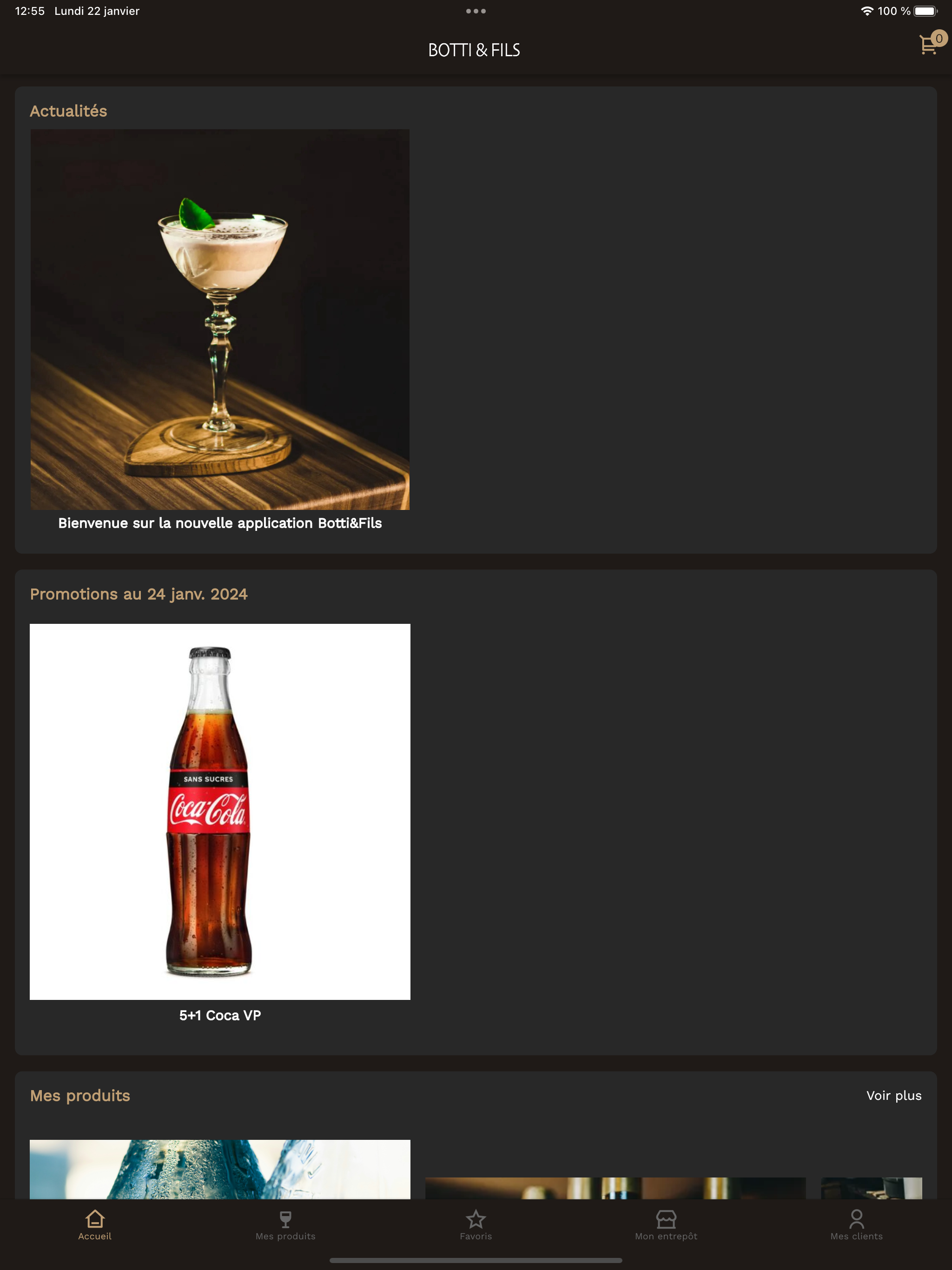Open Mon entrepôt warehouse icon

coord(666,1218)
